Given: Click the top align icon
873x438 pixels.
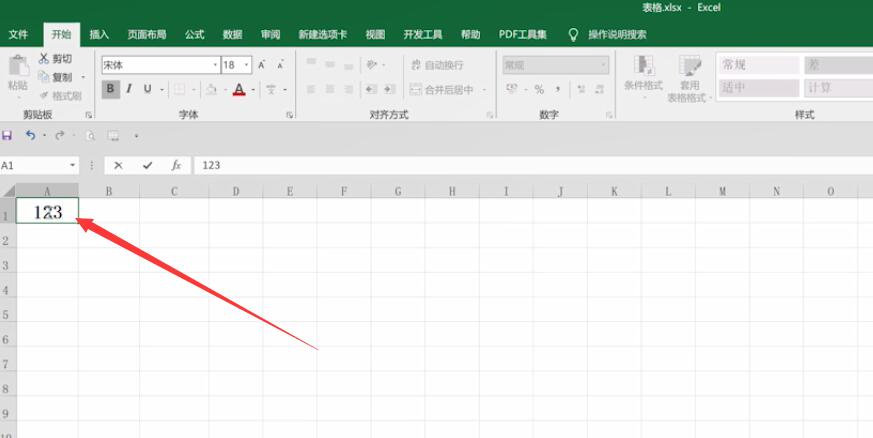Looking at the screenshot, I should [311, 64].
